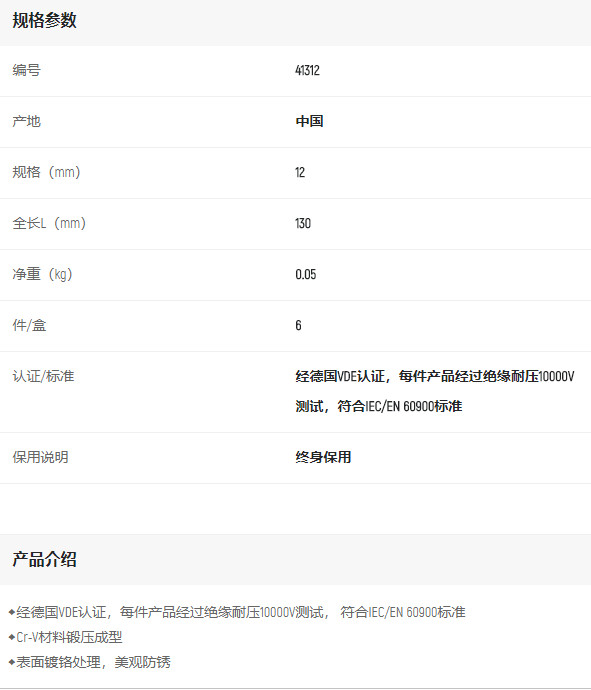Click the 规格（mm） label
This screenshot has height=690, width=591.
[46, 172]
